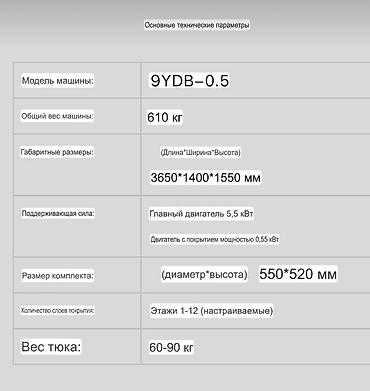Click the weight value '610 кг'
The height and width of the screenshot is (391, 370).
pos(165,117)
